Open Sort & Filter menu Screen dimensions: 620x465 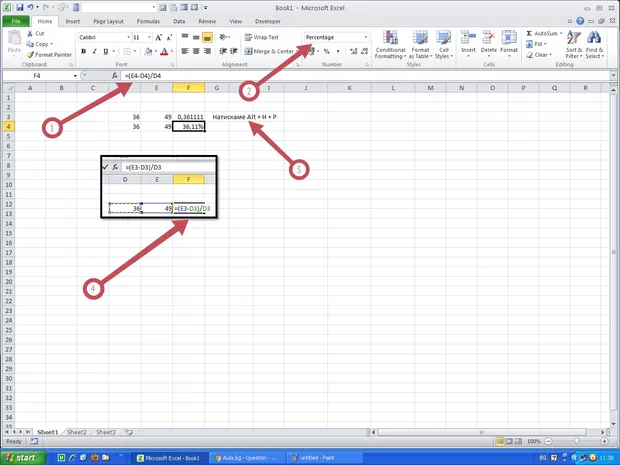click(x=574, y=44)
